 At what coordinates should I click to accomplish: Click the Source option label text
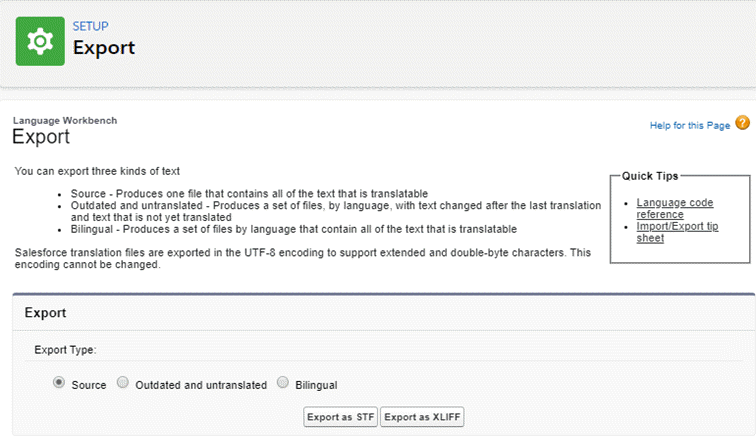pyautogui.click(x=89, y=383)
